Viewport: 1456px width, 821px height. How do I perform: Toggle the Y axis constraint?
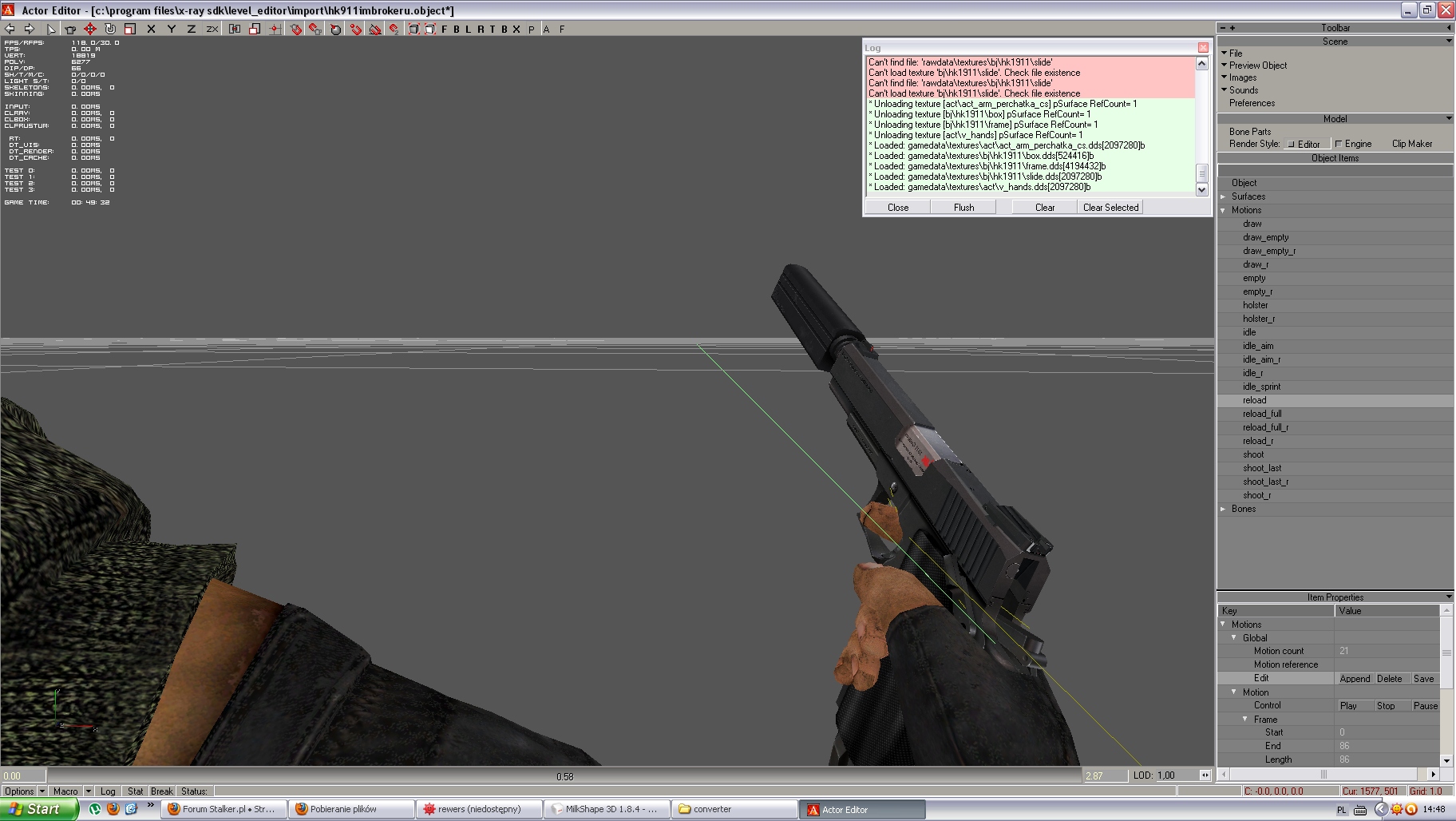point(171,29)
